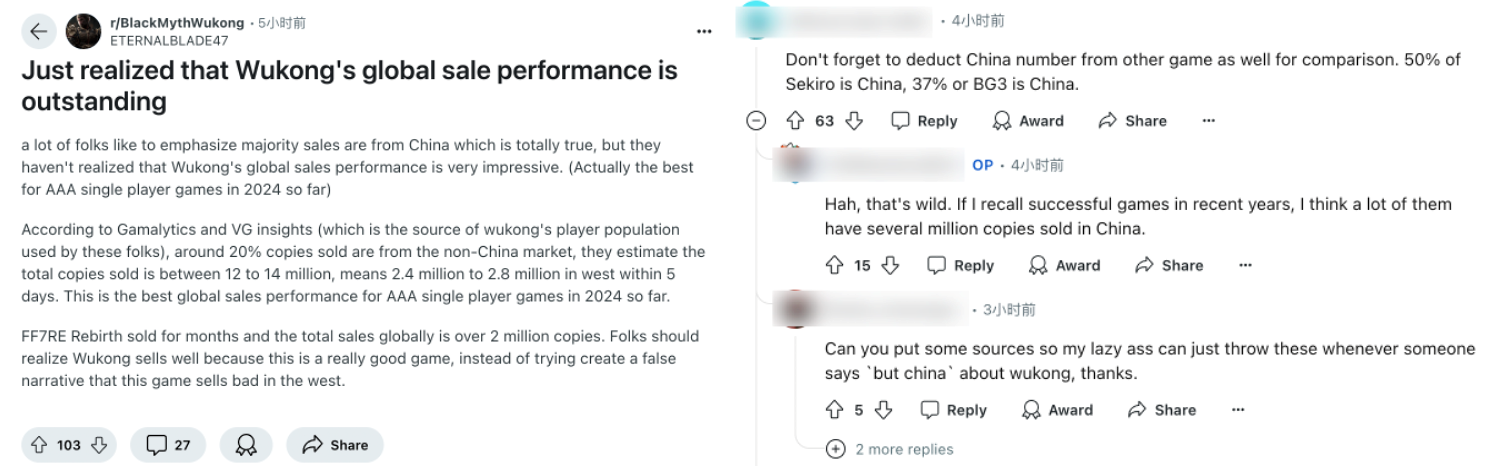Open the 27 comments button
1492x470 pixels.
168,445
